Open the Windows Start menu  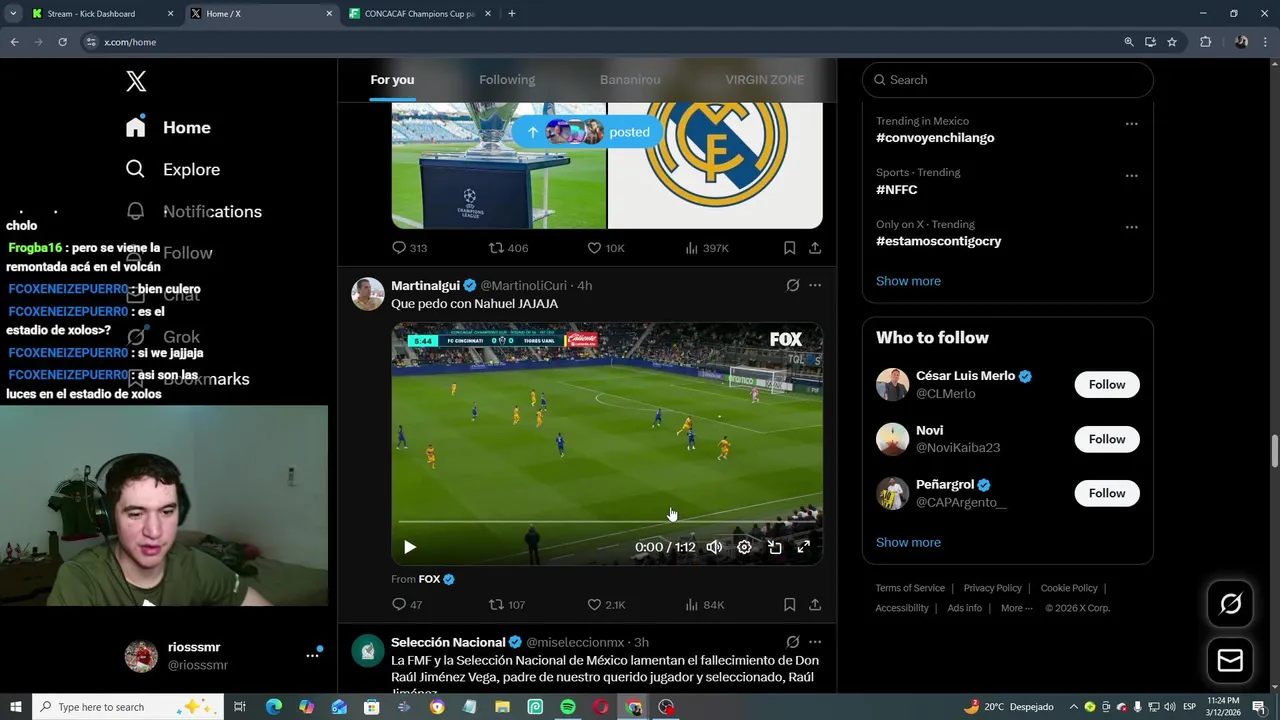pyautogui.click(x=15, y=707)
